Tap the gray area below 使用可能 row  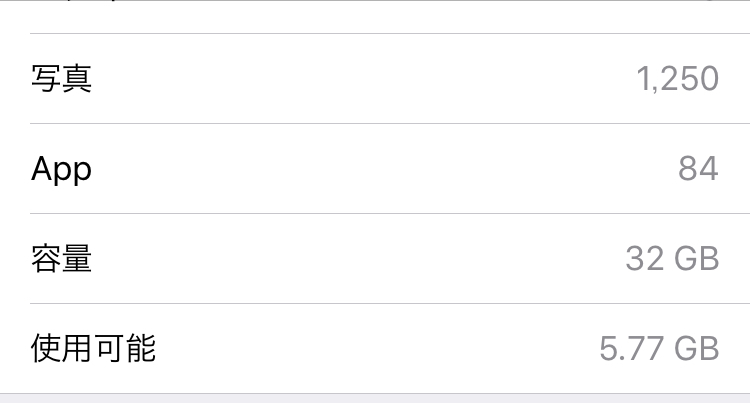coord(375,398)
